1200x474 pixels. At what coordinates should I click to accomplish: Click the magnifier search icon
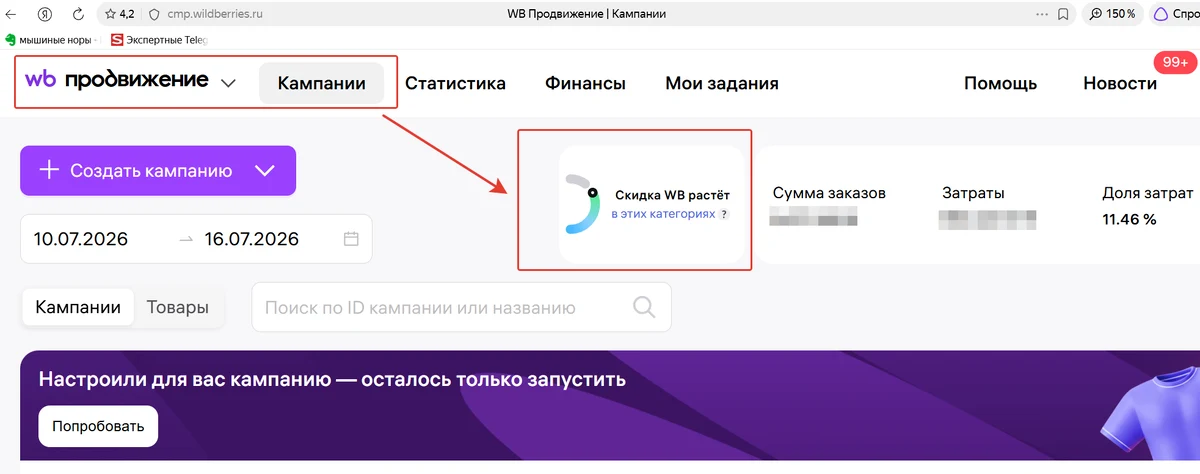(644, 307)
